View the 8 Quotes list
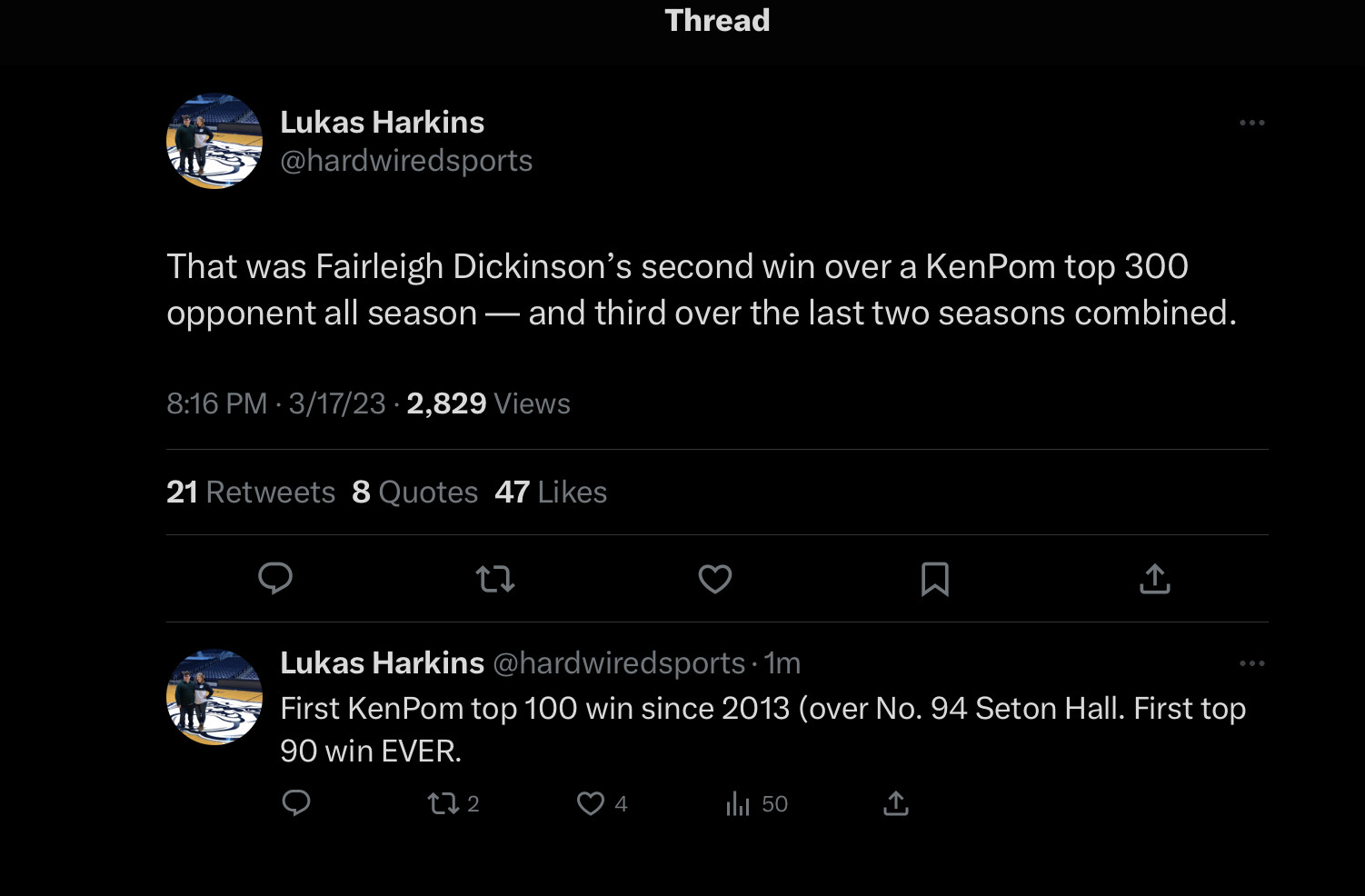The height and width of the screenshot is (896, 1365). [x=415, y=492]
